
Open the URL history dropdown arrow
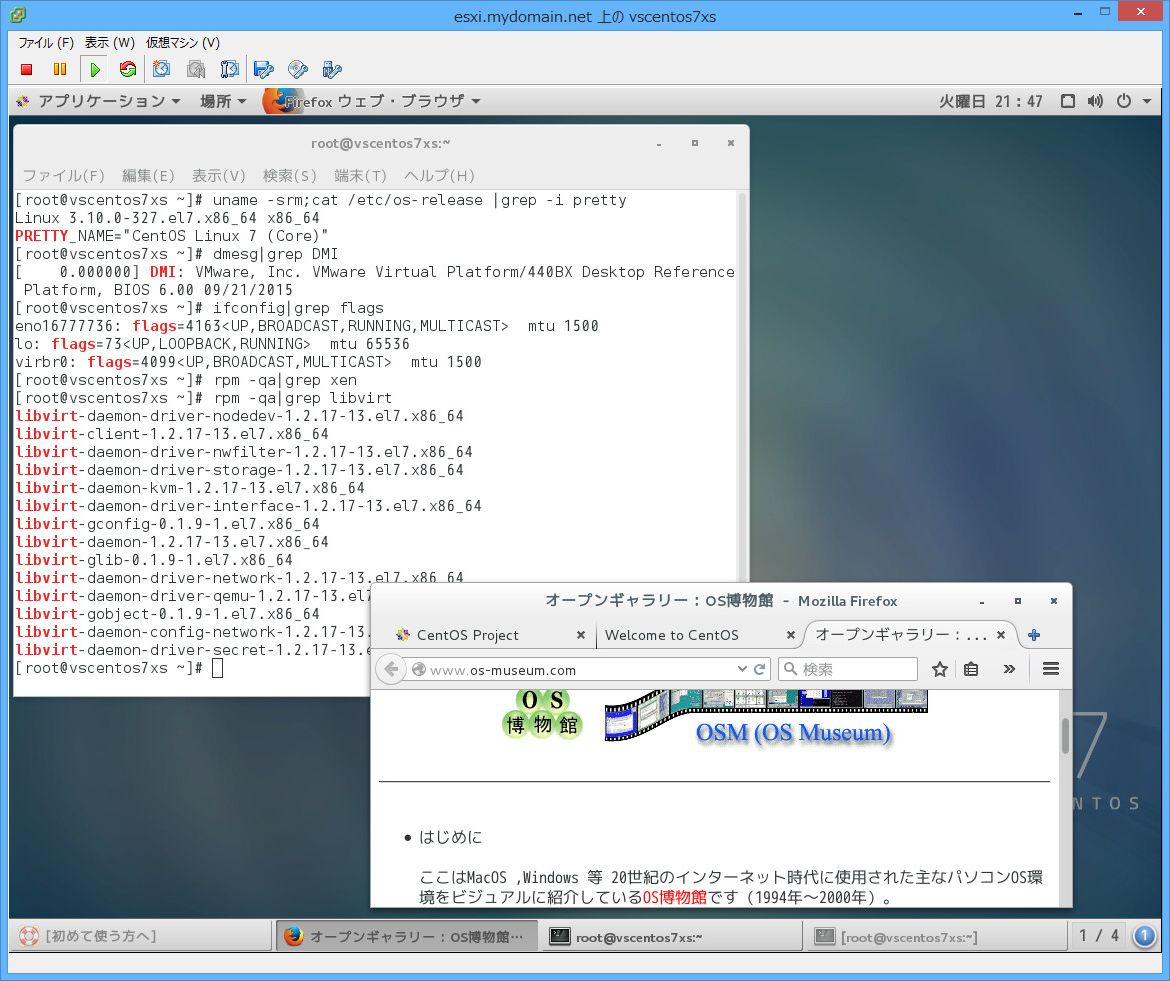(742, 669)
